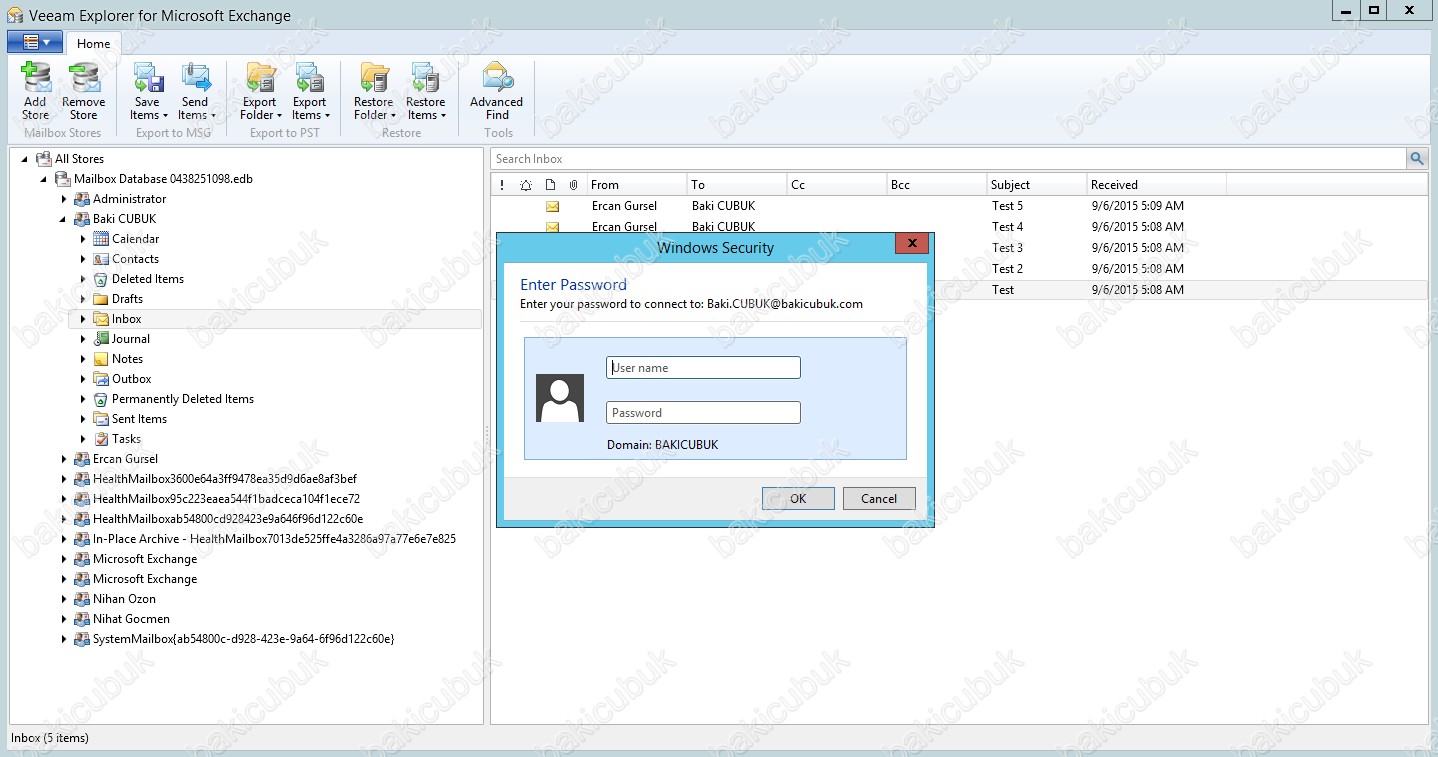Viewport: 1438px width, 757px height.
Task: Open Send Items ribbon button
Action: [195, 91]
